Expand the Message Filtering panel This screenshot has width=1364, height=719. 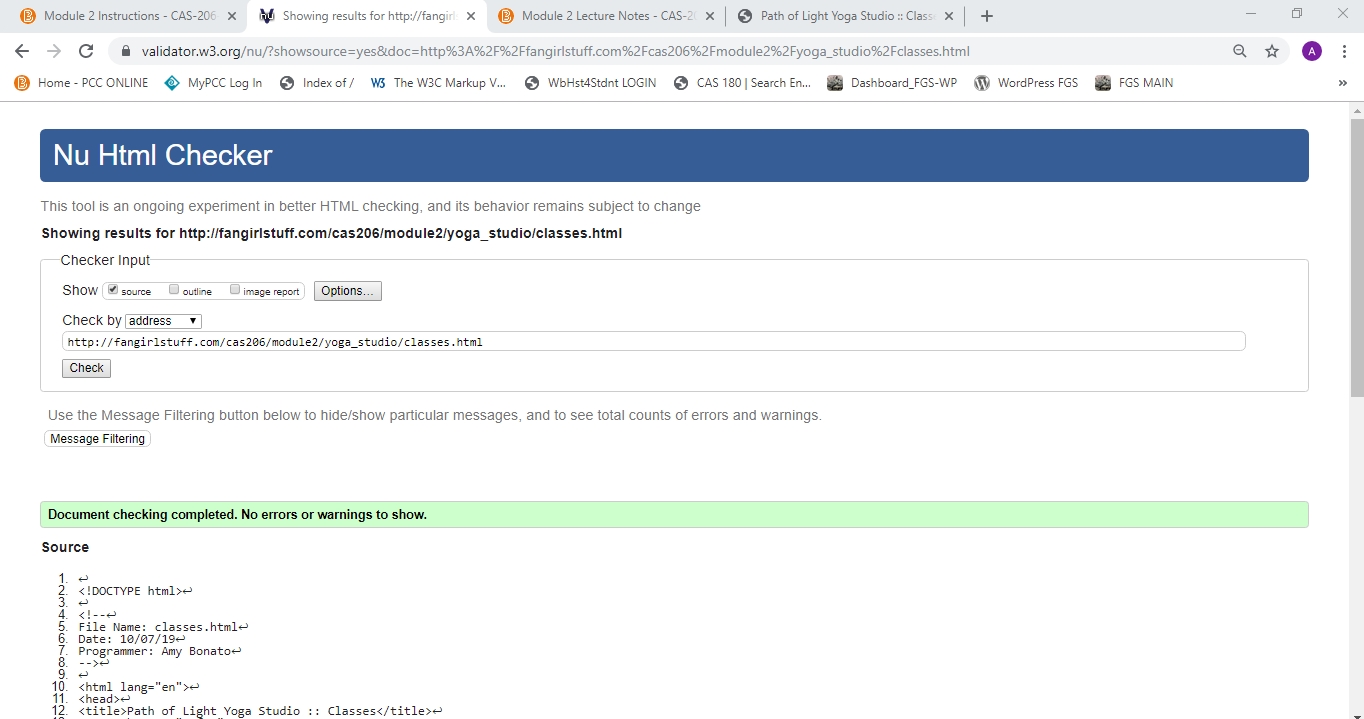[97, 439]
